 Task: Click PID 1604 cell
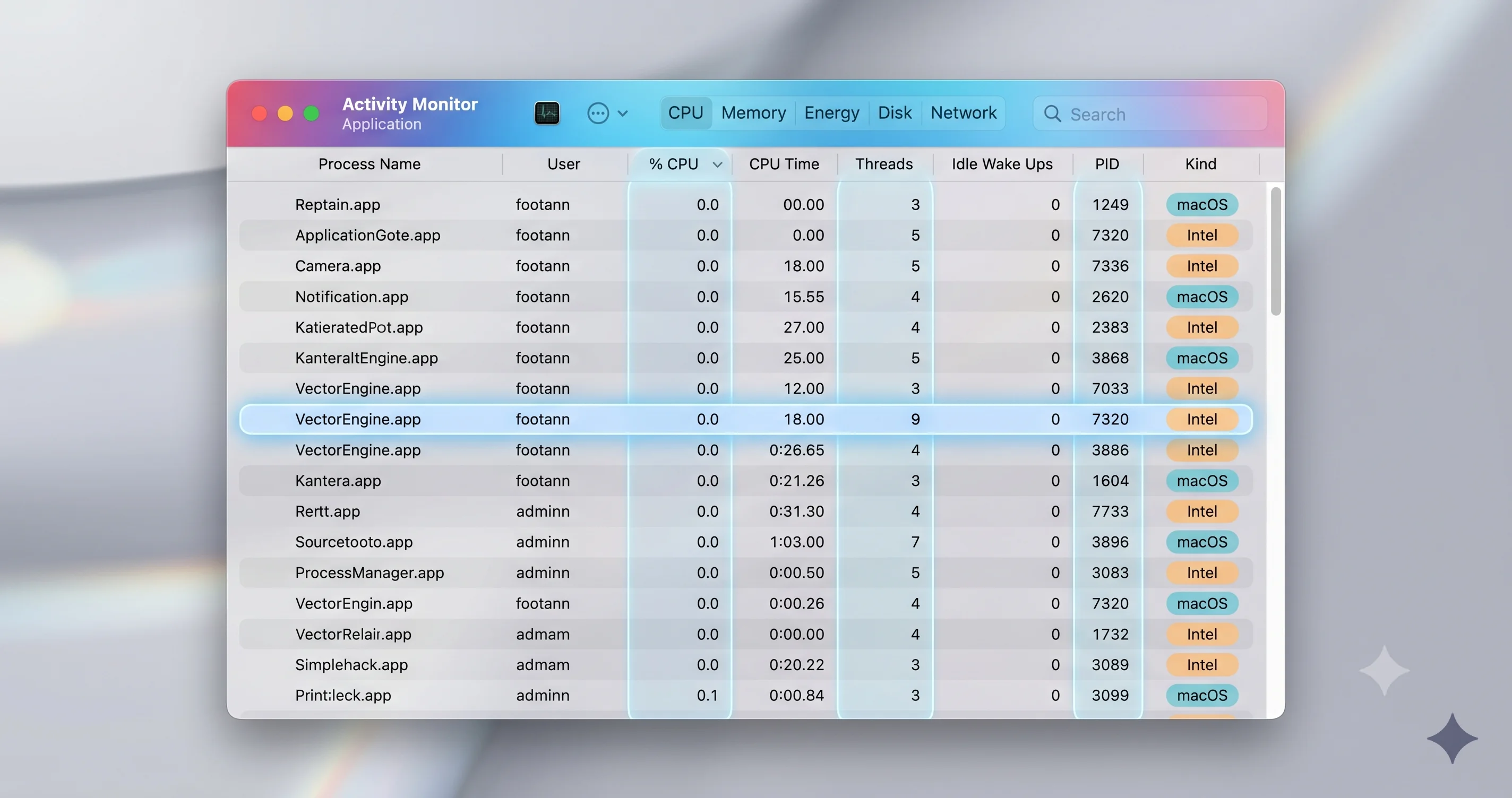(1110, 481)
